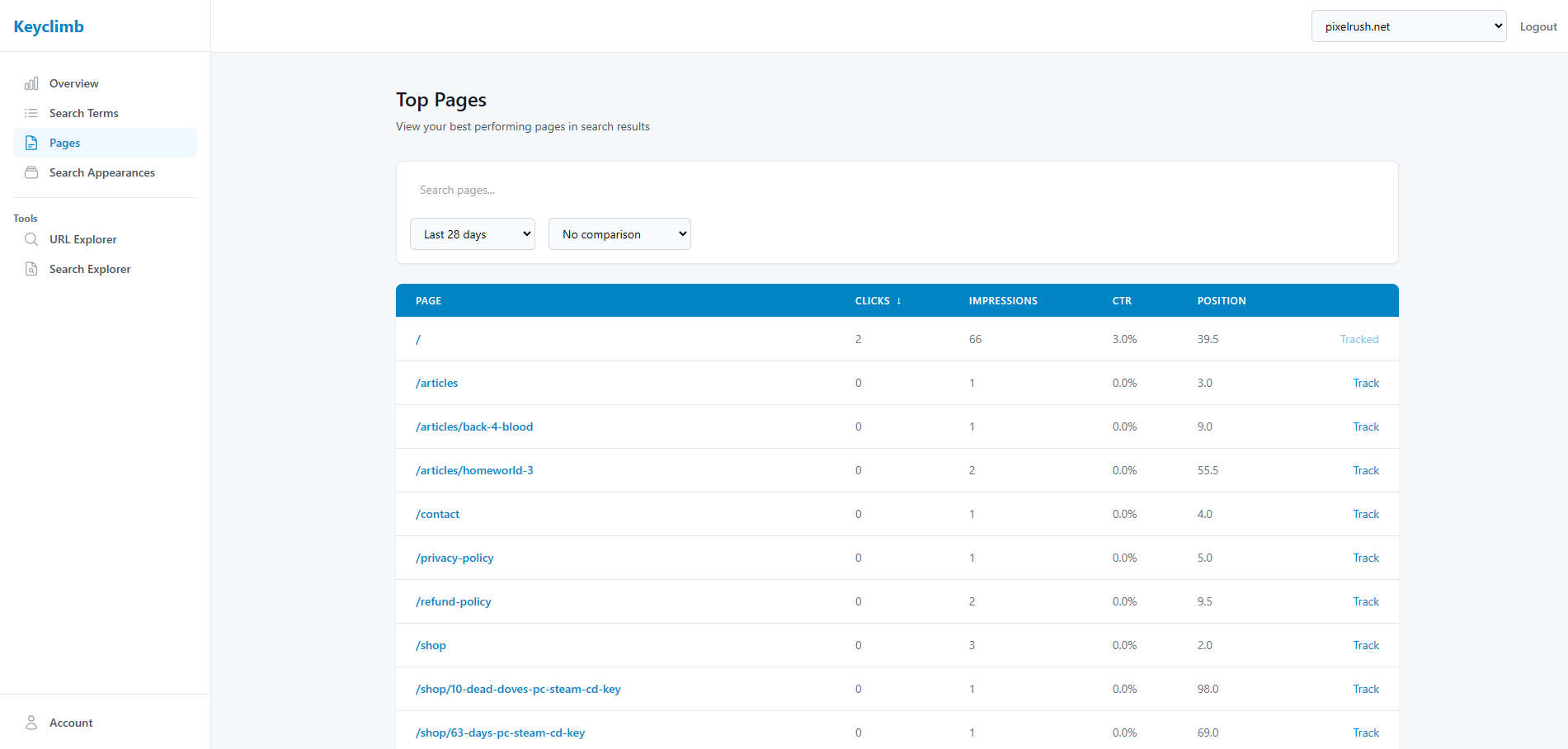This screenshot has height=749, width=1568.
Task: Click Track for the /articles row
Action: coord(1366,383)
